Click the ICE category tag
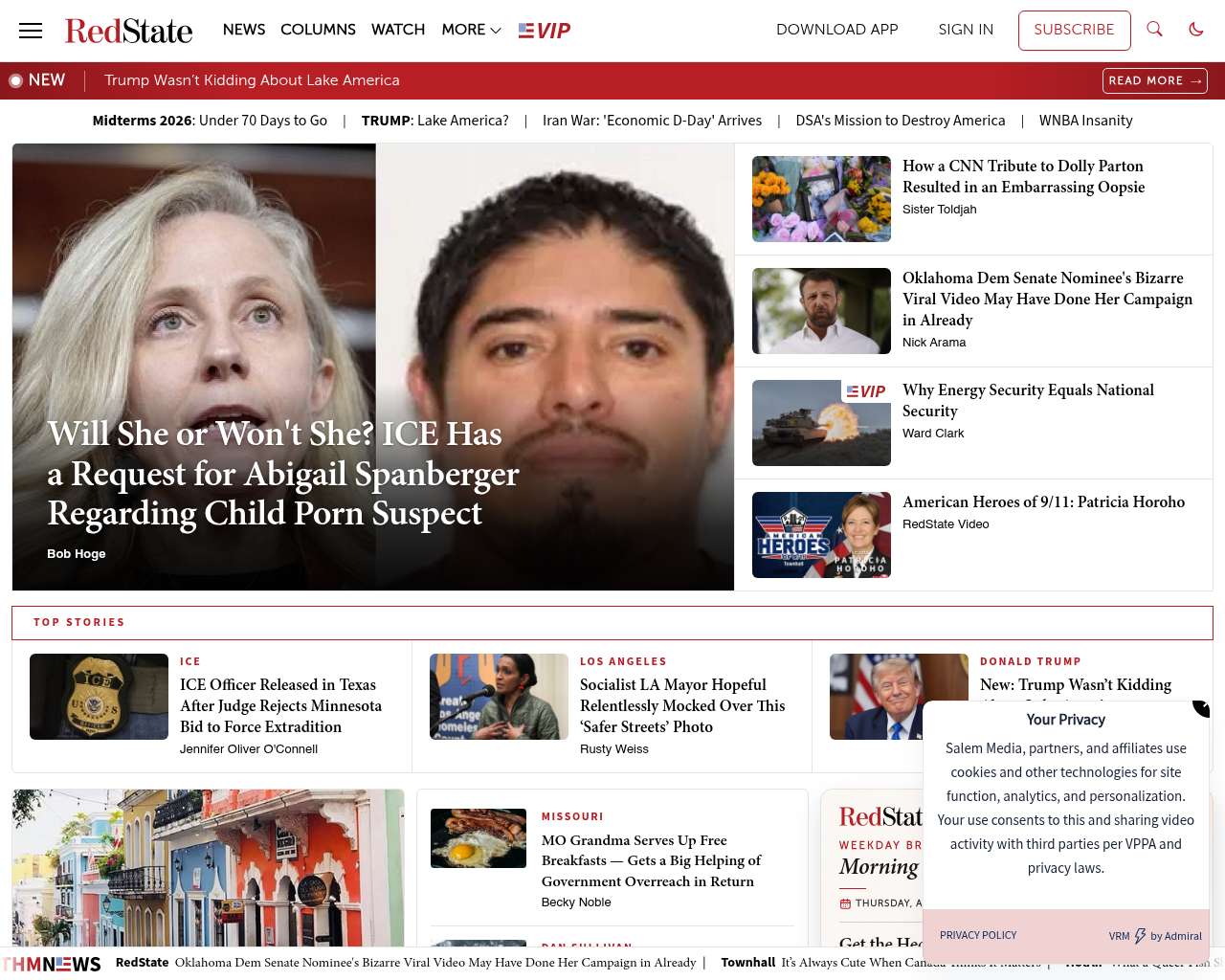This screenshot has height=980, width=1225. coord(190,661)
